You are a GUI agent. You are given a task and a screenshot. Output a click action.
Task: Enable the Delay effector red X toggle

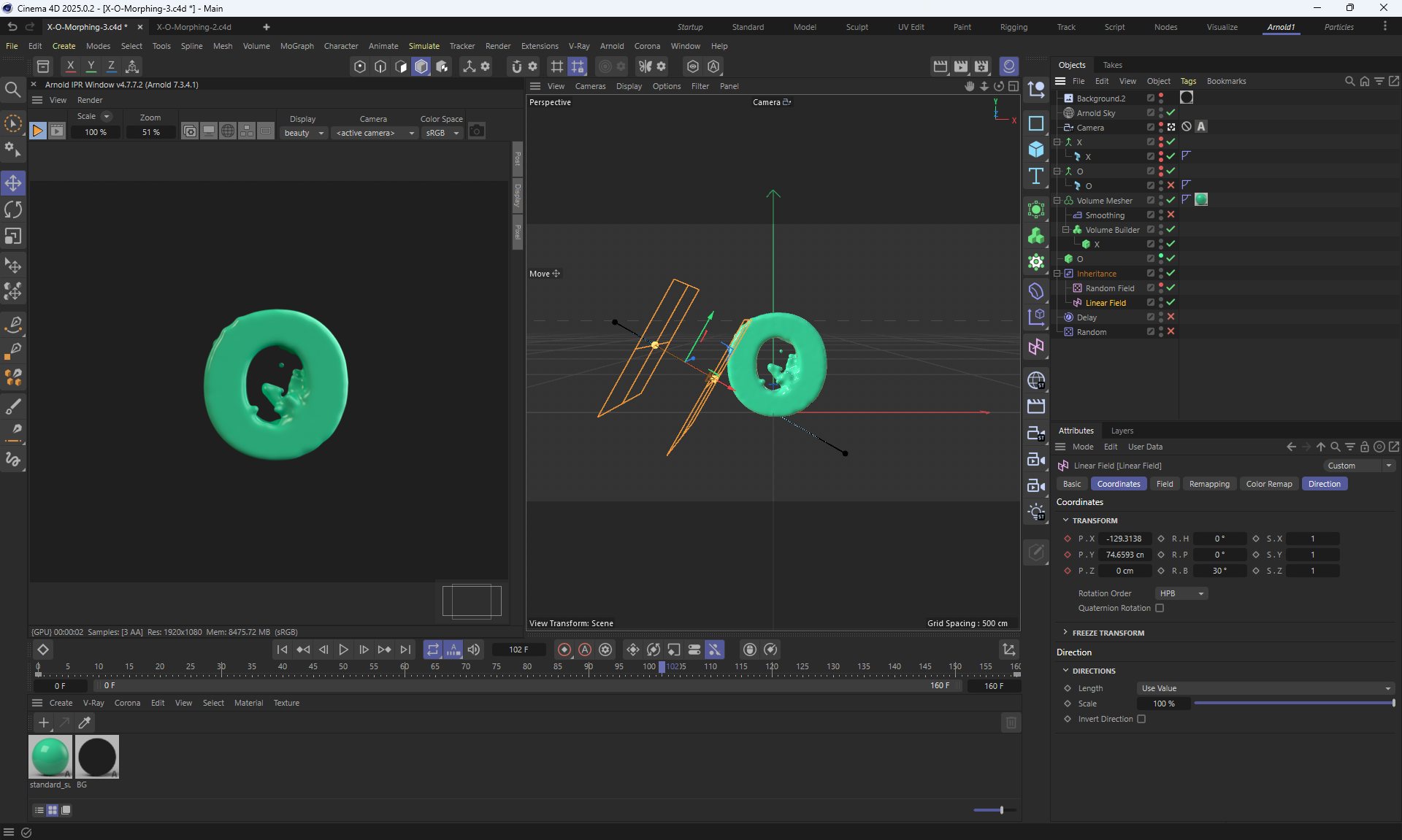point(1171,317)
